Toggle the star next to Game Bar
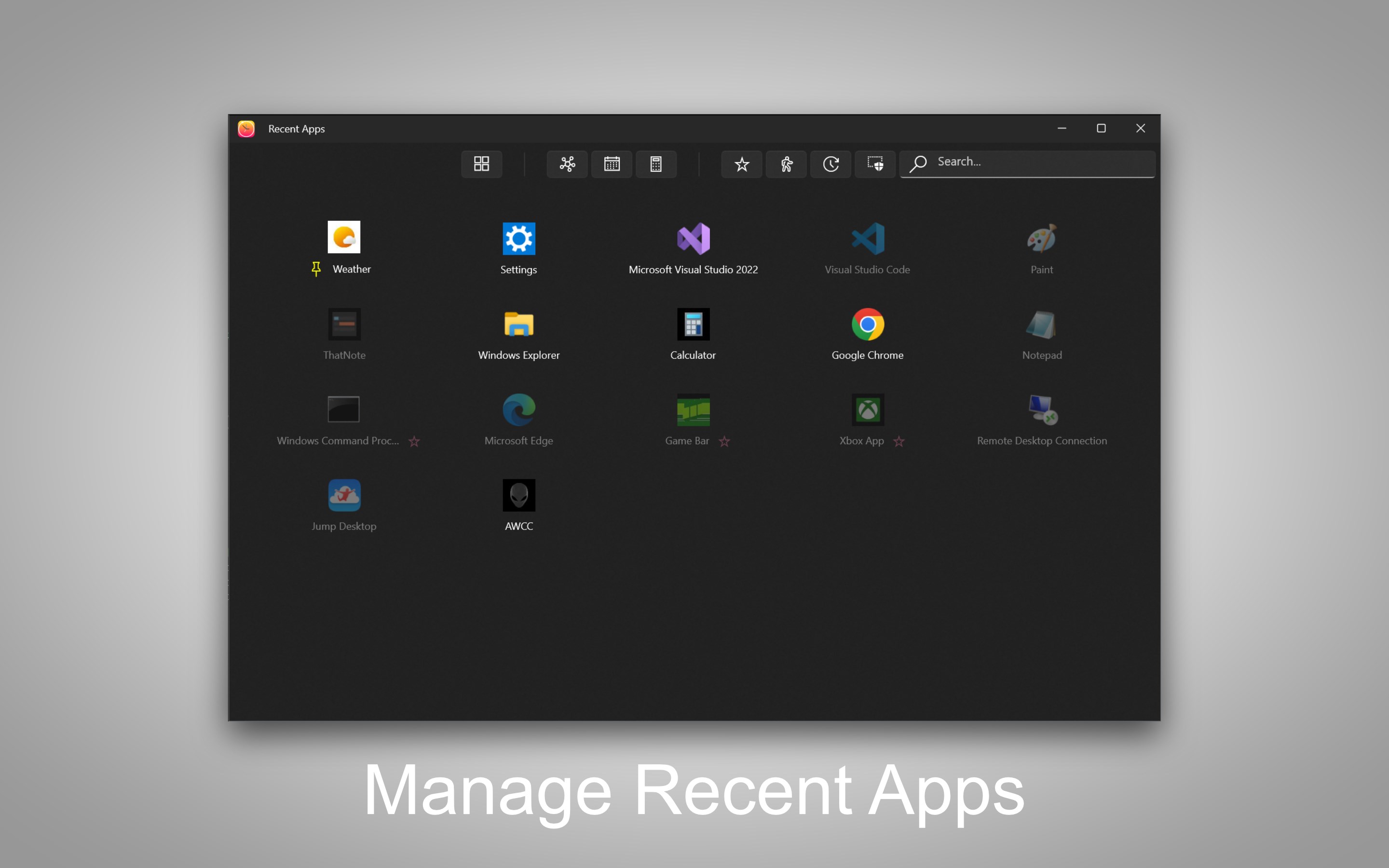The image size is (1389, 868). pos(724,441)
